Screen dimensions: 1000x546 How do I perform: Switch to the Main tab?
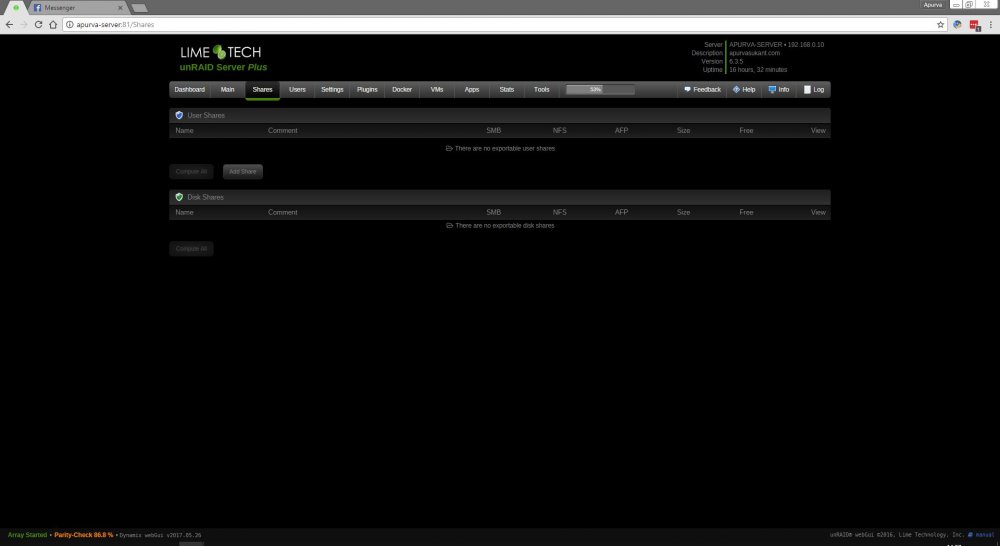tap(227, 90)
